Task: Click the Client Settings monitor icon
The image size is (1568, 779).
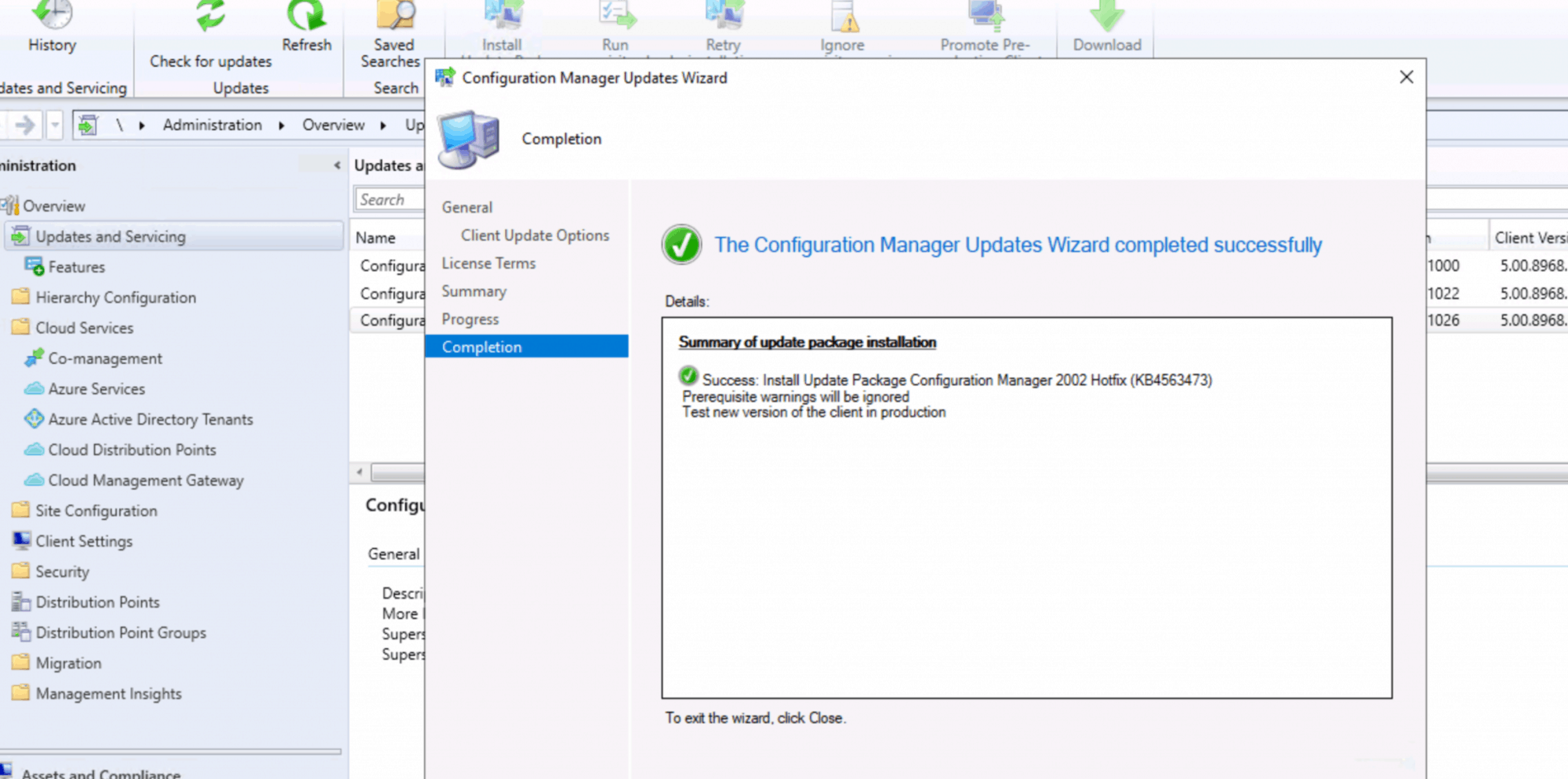Action: tap(21, 541)
